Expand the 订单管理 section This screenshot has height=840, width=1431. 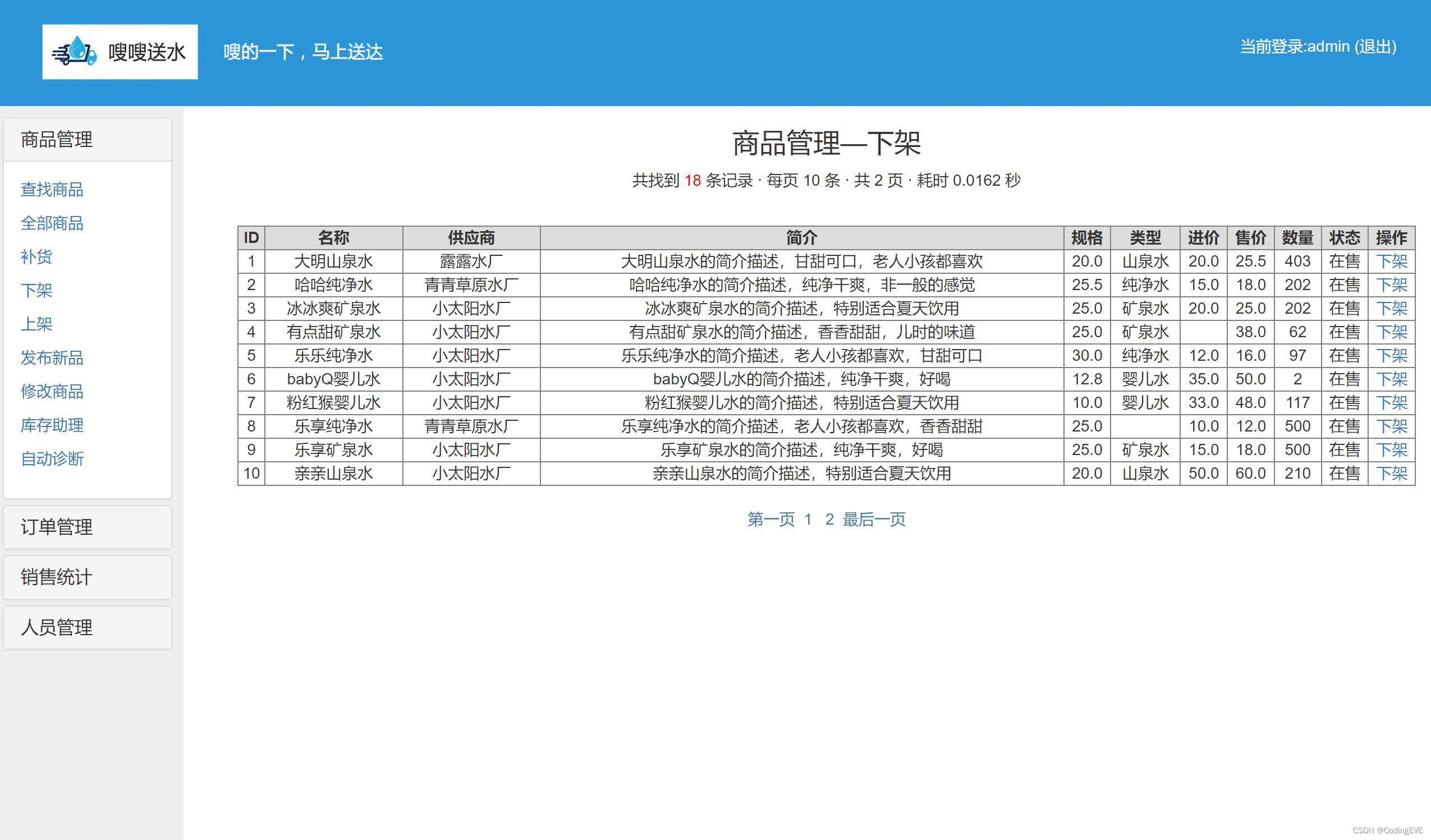pyautogui.click(x=56, y=527)
